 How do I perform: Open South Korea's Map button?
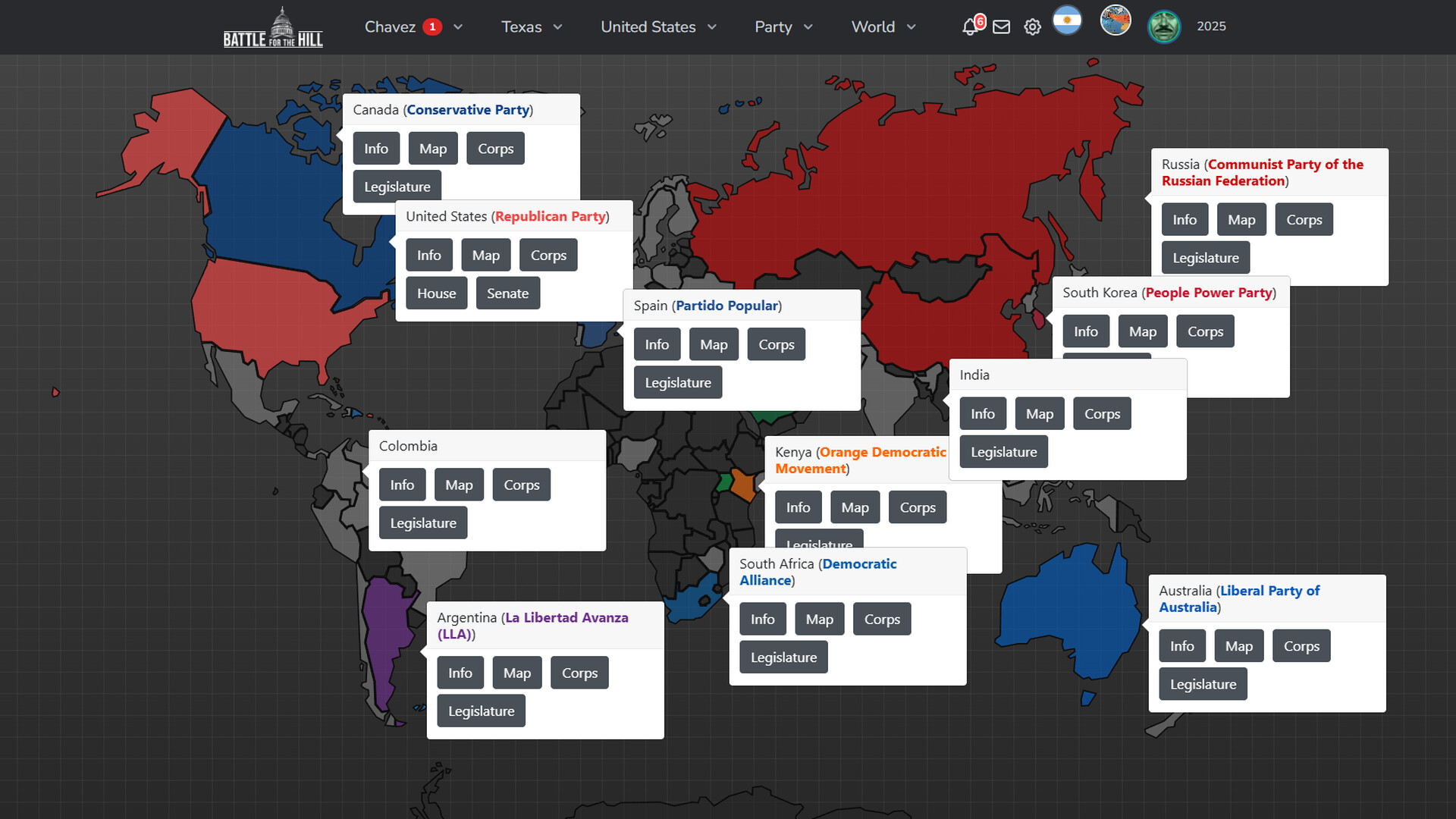tap(1143, 331)
